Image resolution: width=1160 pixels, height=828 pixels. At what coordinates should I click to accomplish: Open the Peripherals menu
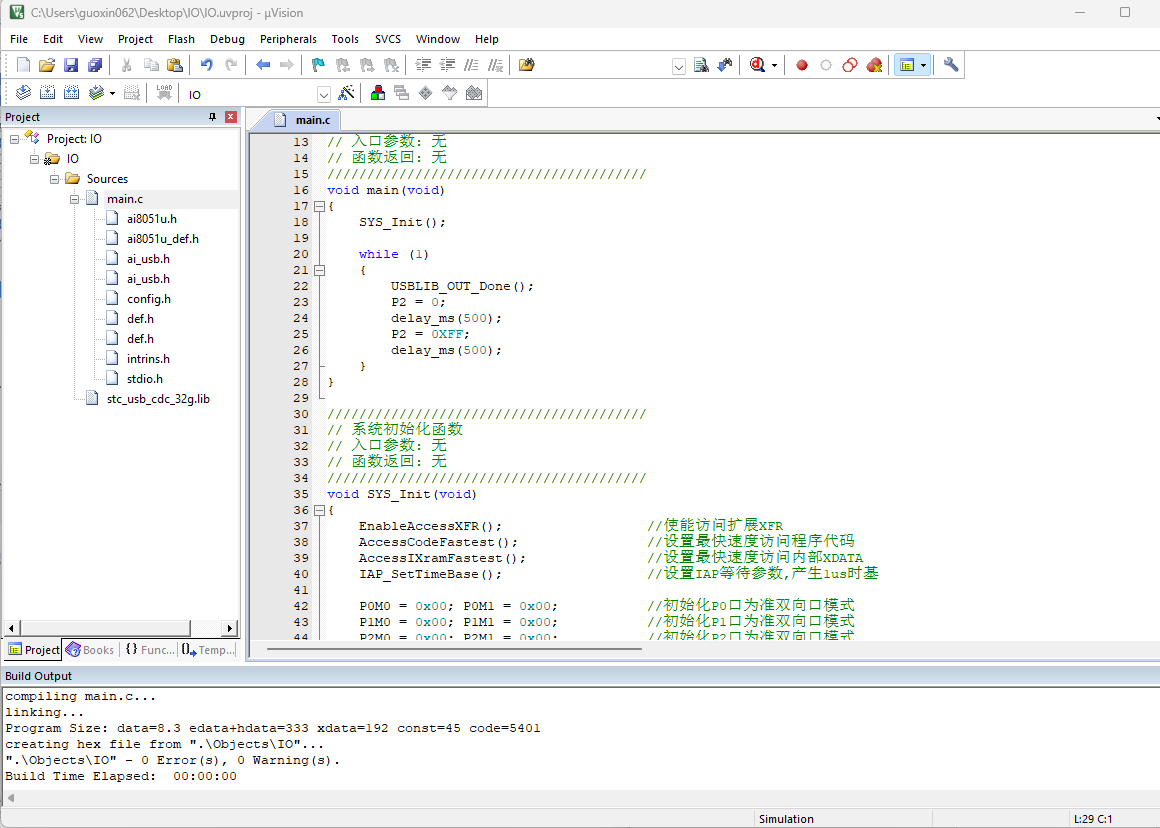click(288, 39)
